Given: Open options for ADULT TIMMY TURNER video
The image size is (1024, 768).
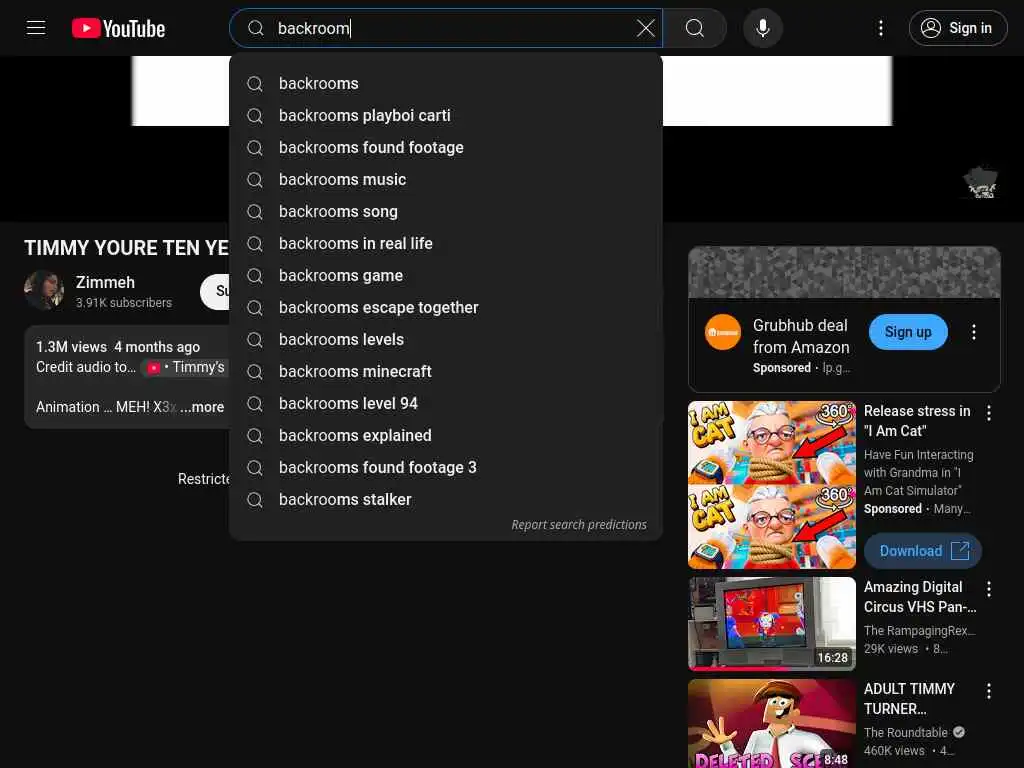Looking at the screenshot, I should (x=989, y=691).
